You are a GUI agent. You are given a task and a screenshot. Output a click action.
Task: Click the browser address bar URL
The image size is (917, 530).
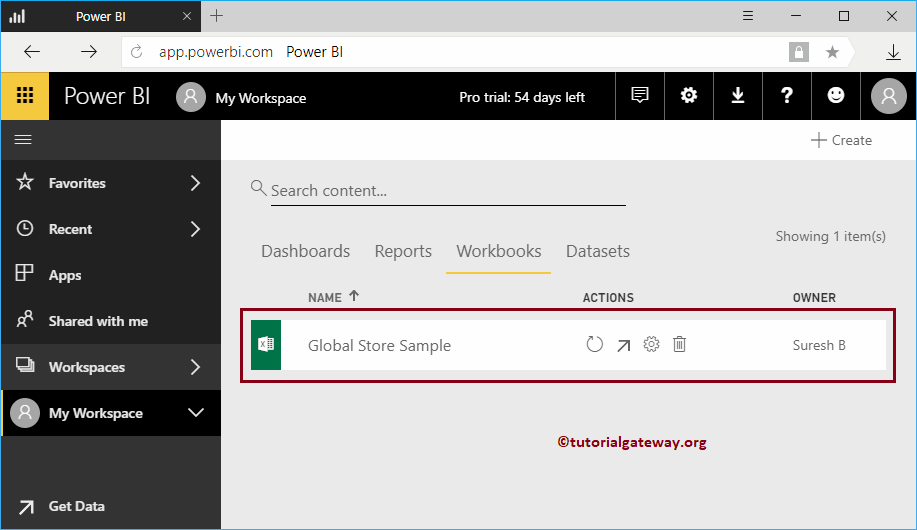pyautogui.click(x=216, y=52)
